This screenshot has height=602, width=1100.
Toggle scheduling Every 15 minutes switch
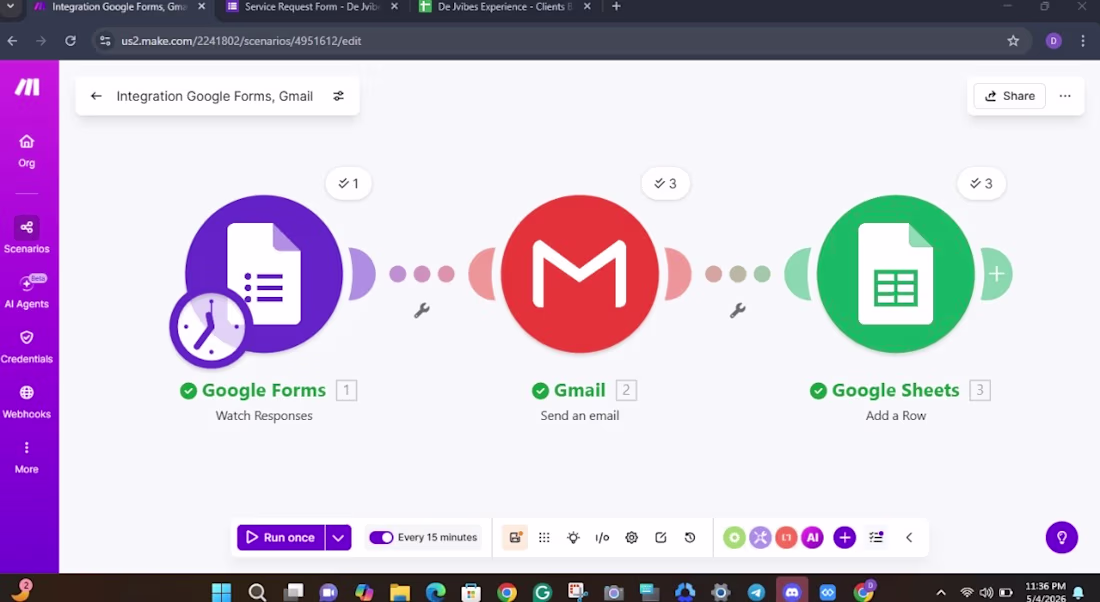381,537
